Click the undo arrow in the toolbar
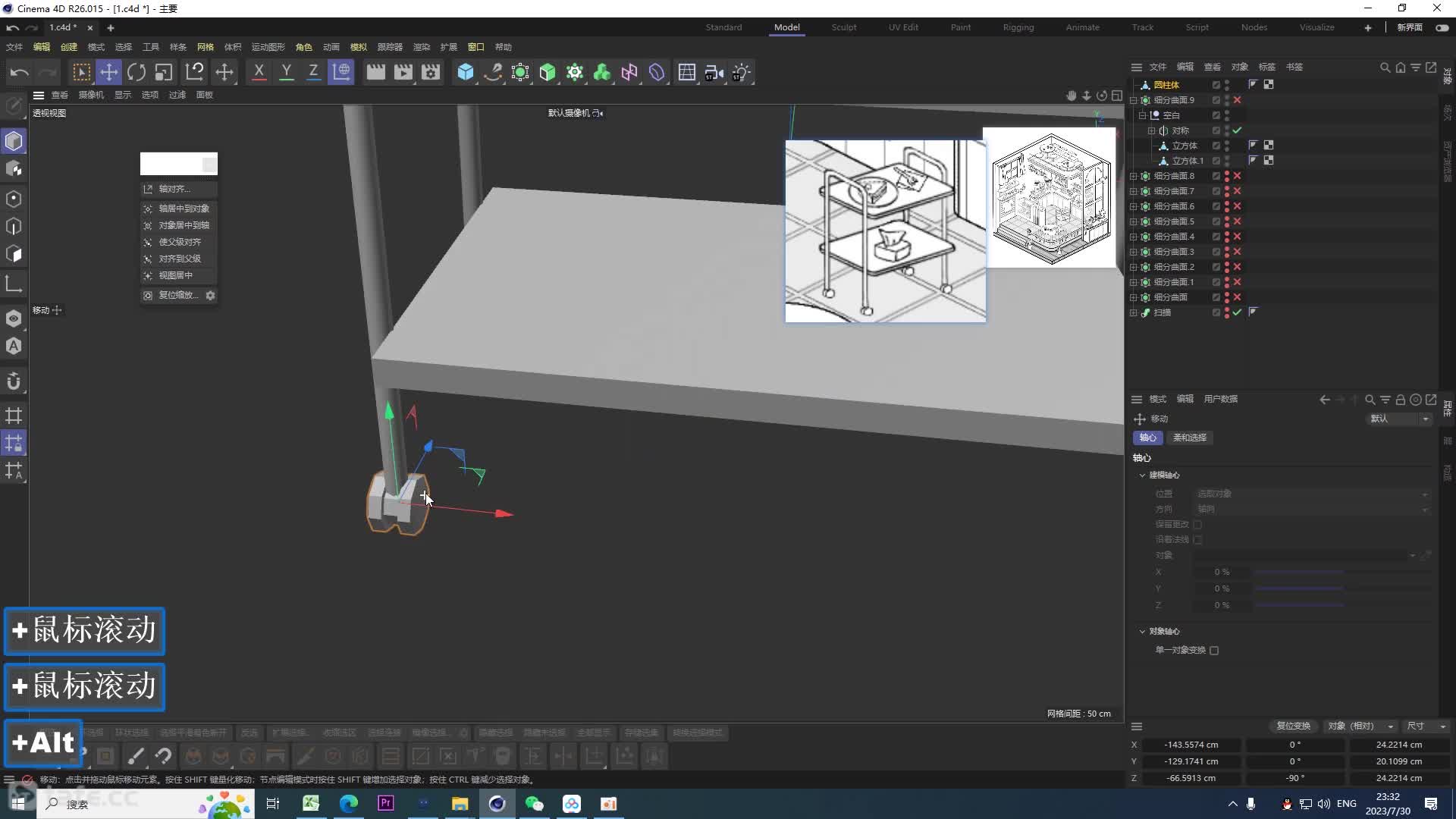This screenshot has width=1456, height=819. pos(19,72)
